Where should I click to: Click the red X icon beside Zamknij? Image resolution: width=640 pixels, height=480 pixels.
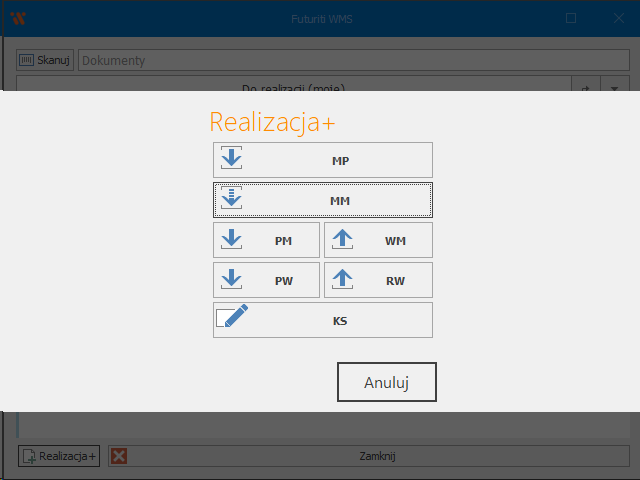pos(120,456)
